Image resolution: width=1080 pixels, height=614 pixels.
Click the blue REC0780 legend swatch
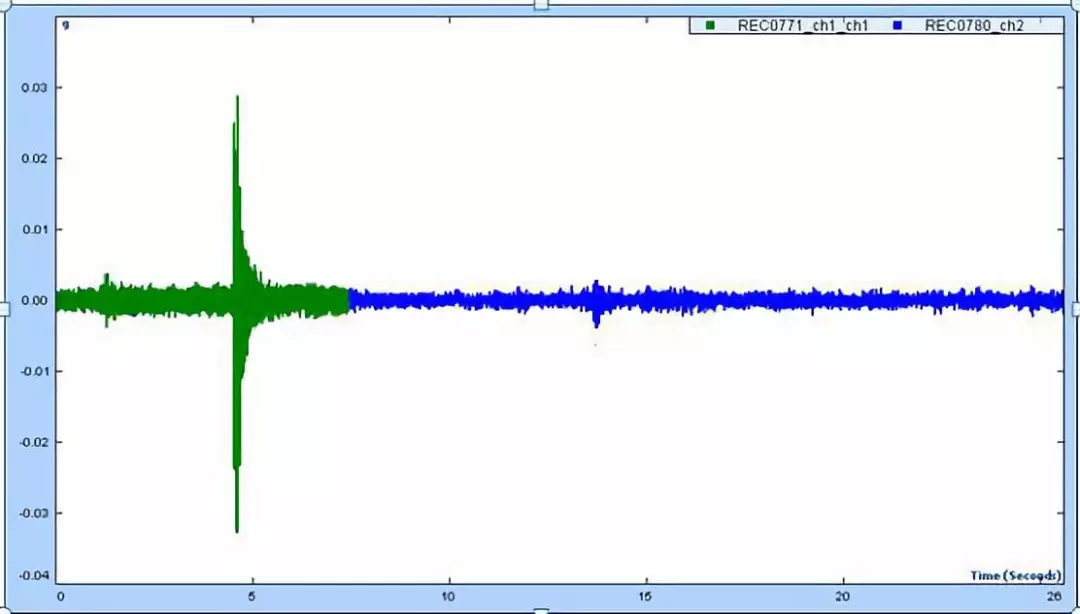pyautogui.click(x=897, y=26)
